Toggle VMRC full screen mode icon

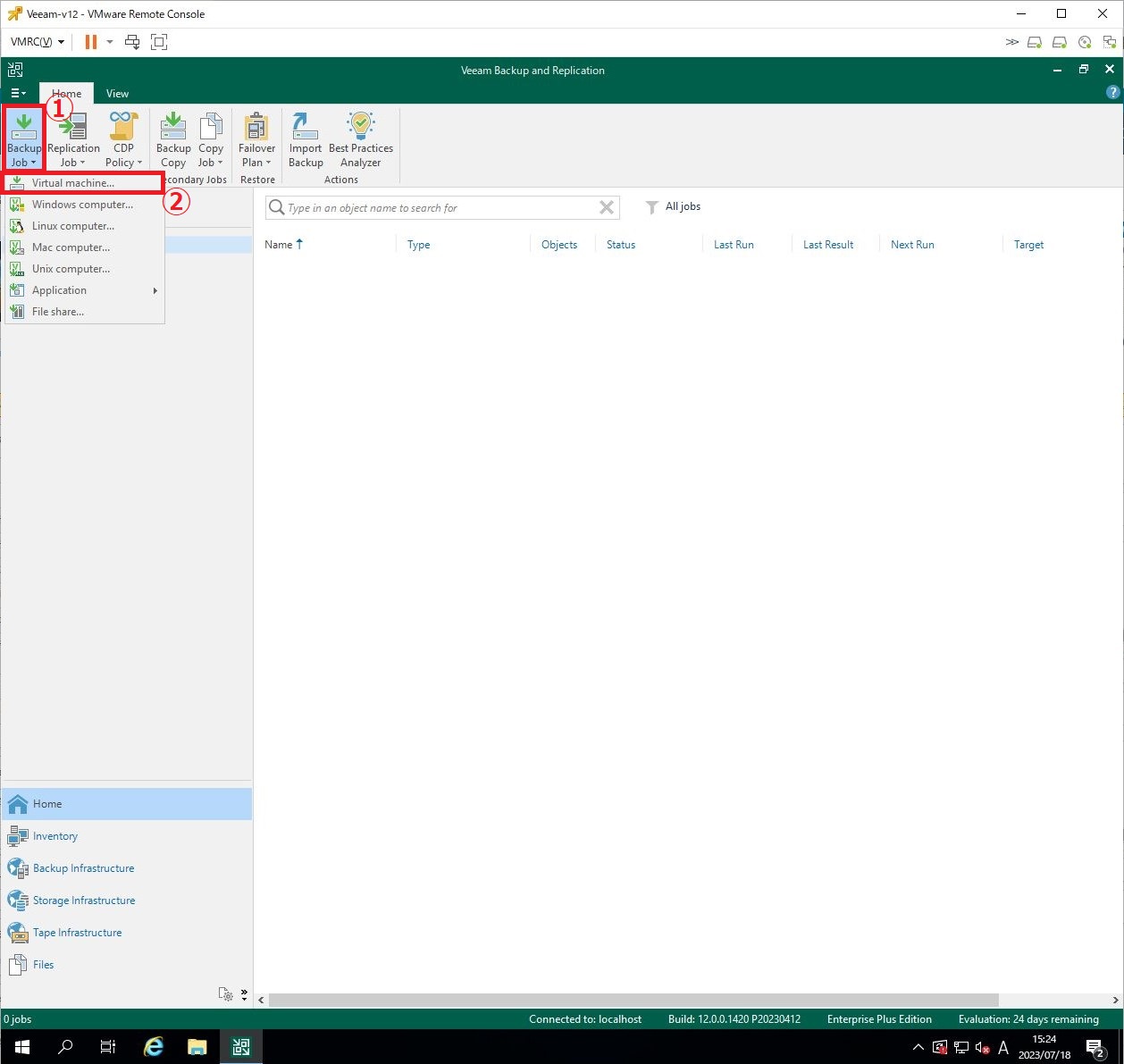(159, 42)
